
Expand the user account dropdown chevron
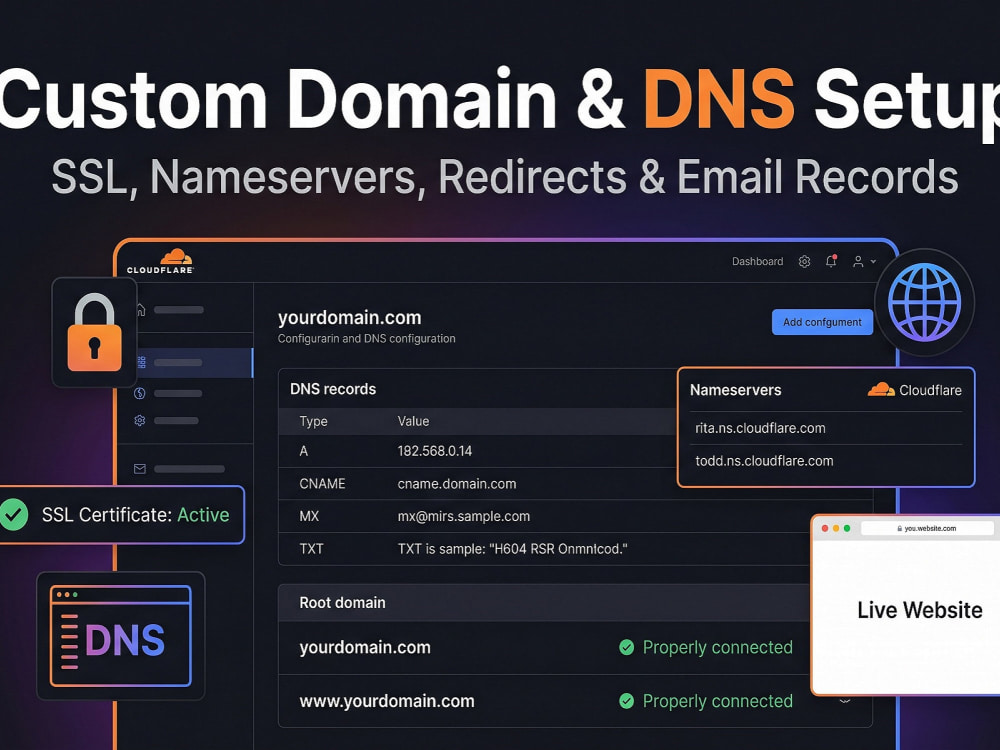[x=873, y=261]
